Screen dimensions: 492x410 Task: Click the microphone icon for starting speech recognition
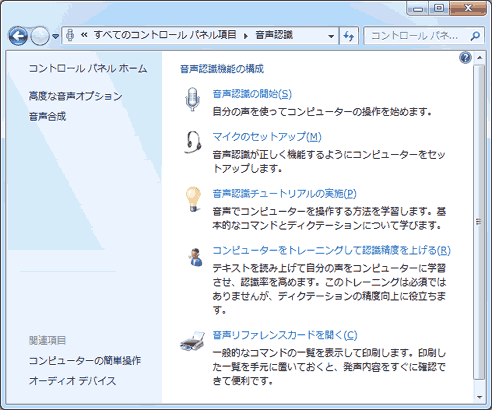pos(192,99)
